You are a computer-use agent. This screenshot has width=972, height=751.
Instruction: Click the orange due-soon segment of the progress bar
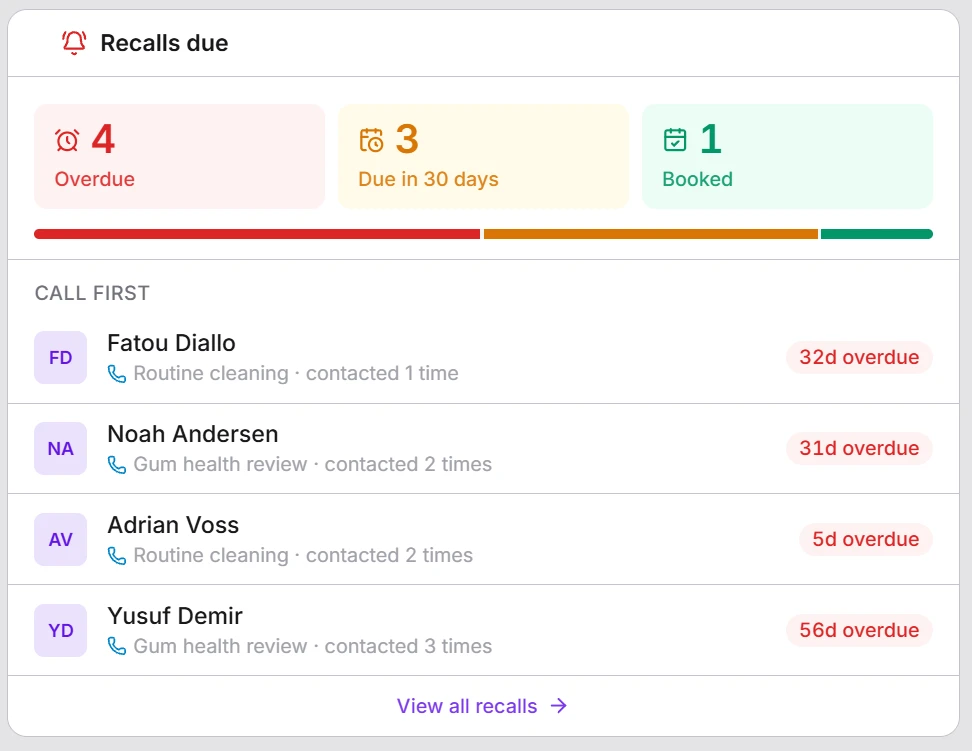[x=651, y=234]
